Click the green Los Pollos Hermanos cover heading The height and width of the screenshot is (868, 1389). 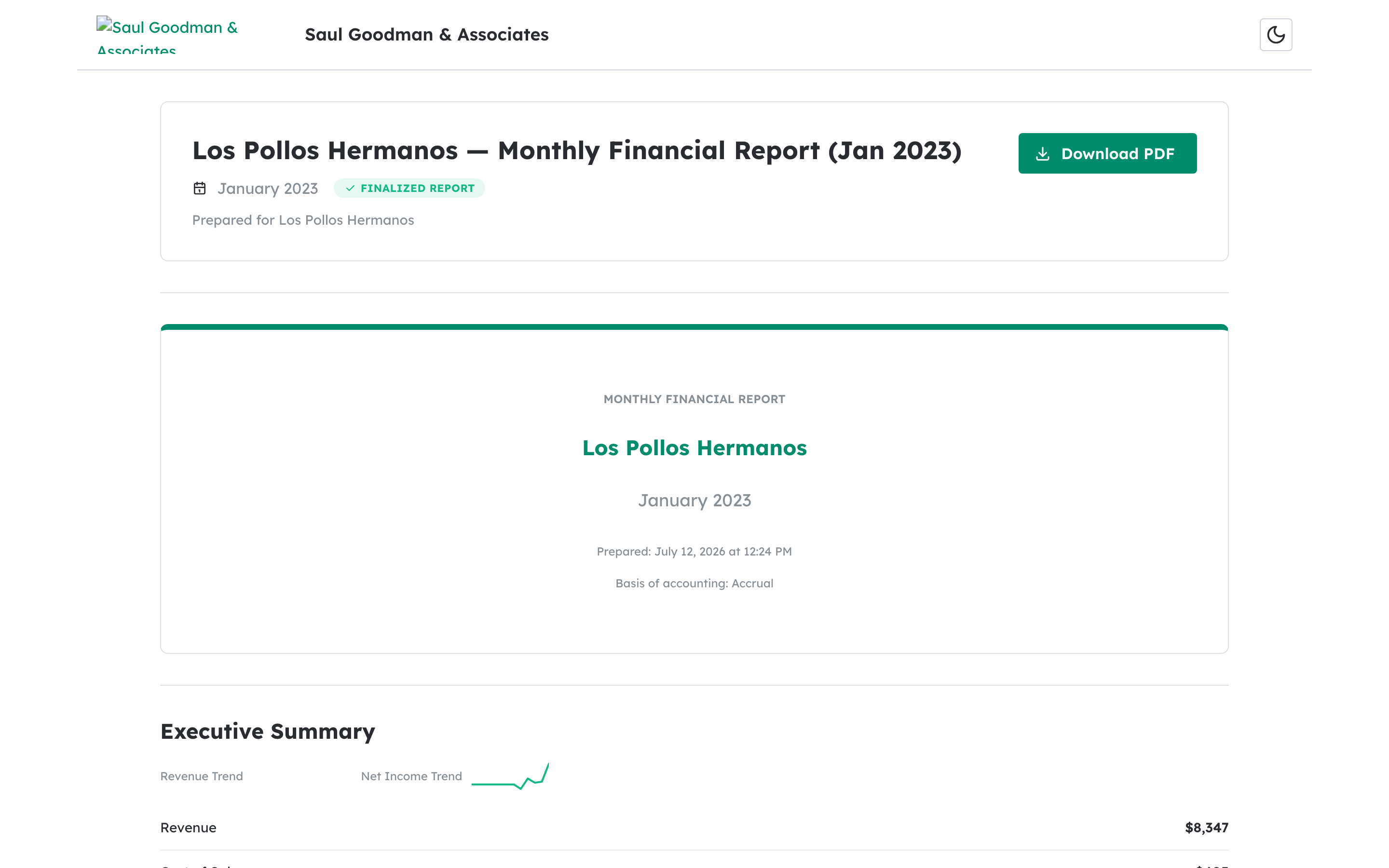[694, 448]
